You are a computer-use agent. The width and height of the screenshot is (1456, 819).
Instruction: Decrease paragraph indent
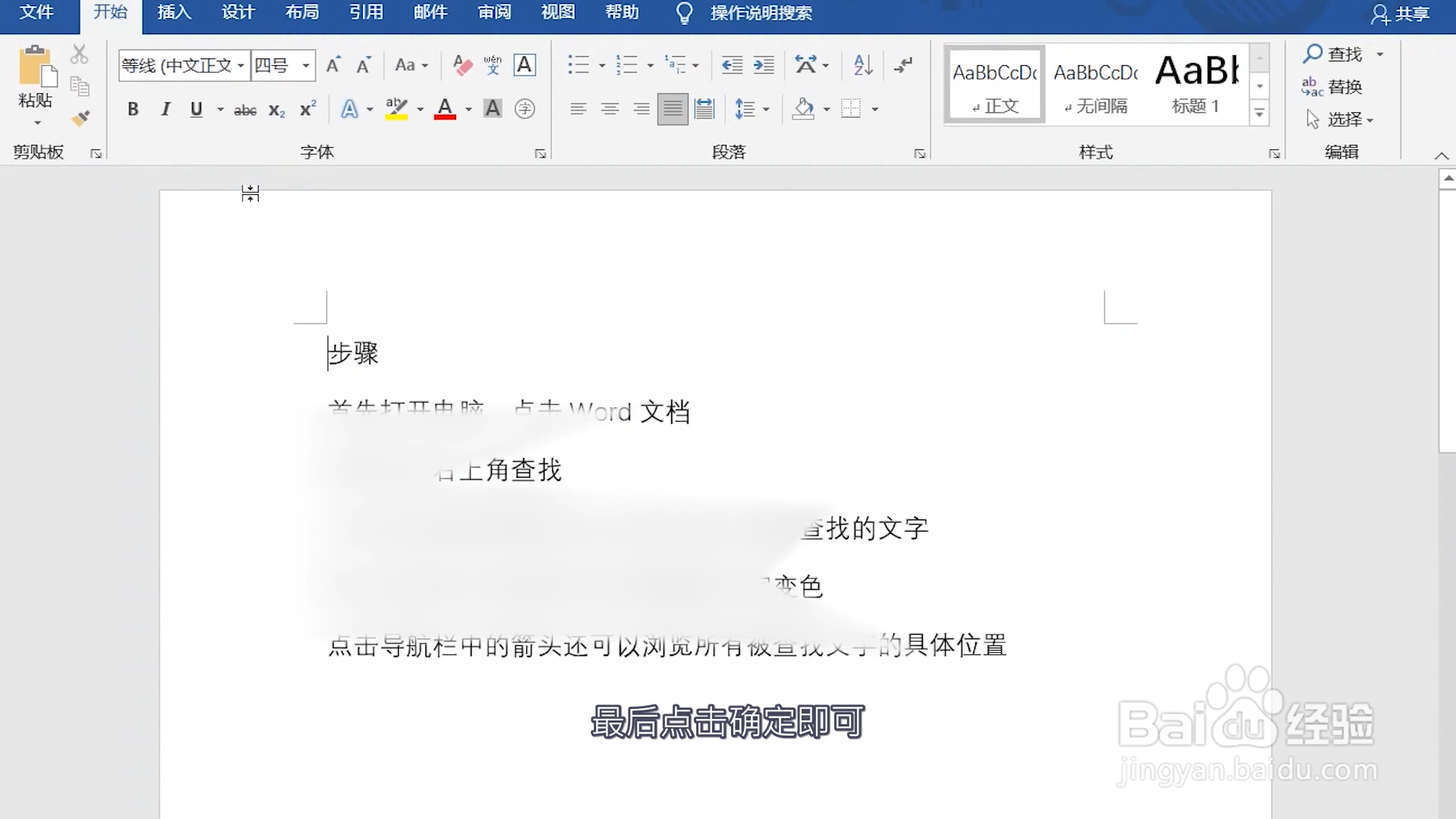732,65
